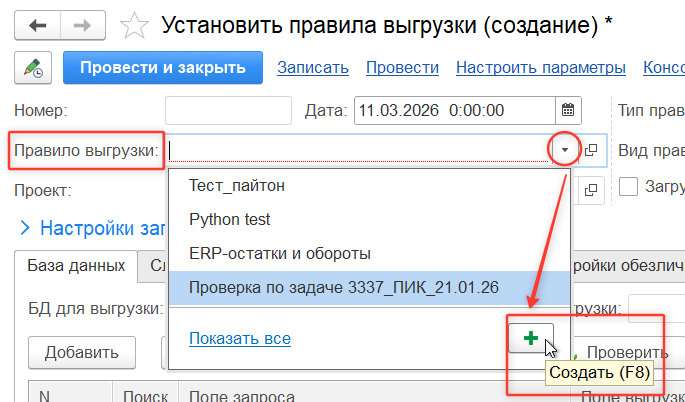
Task: Click the Настроить параметры menu link
Action: pos(541,68)
